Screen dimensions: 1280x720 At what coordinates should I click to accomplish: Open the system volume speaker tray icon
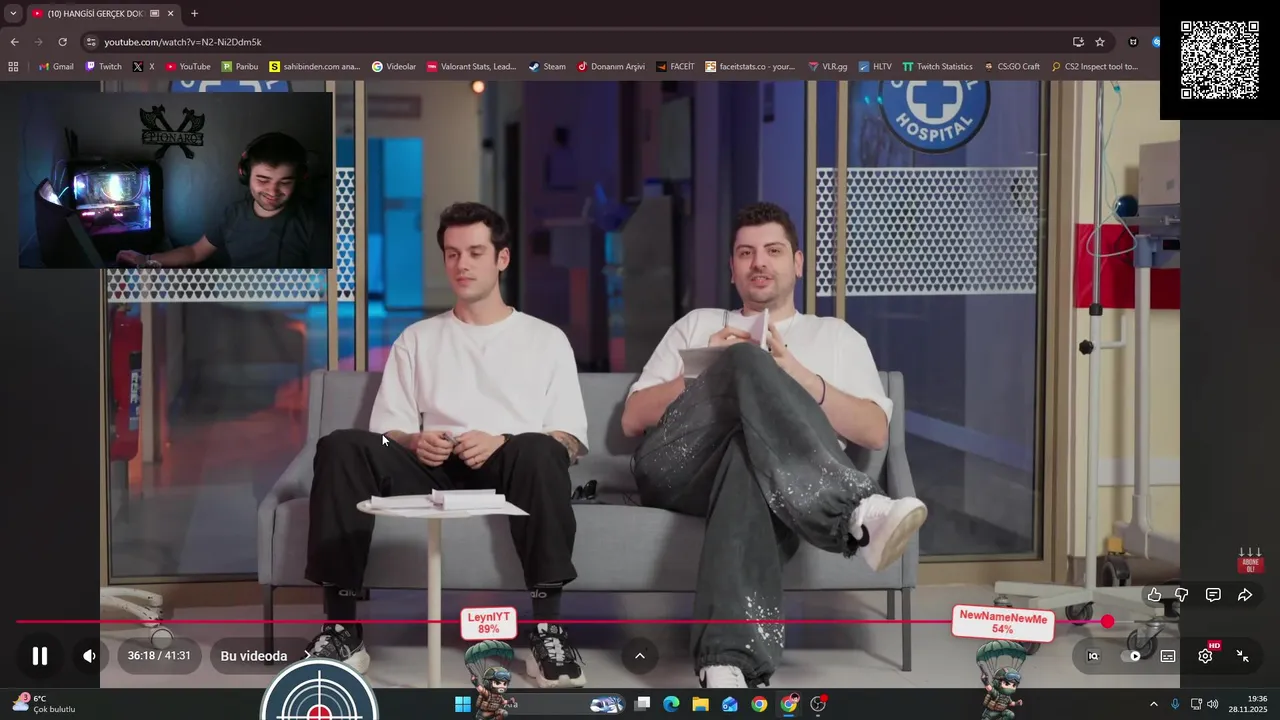pos(1213,704)
